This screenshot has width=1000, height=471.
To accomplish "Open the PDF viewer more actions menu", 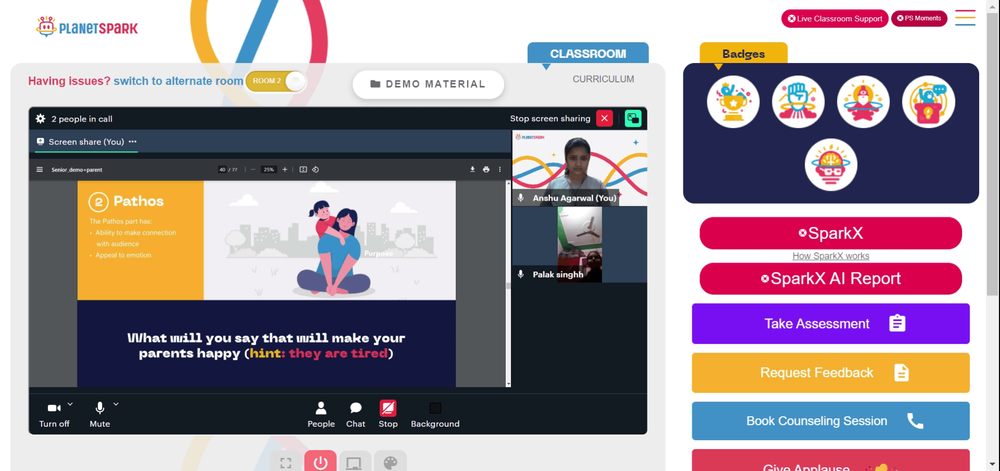I will pyautogui.click(x=499, y=170).
